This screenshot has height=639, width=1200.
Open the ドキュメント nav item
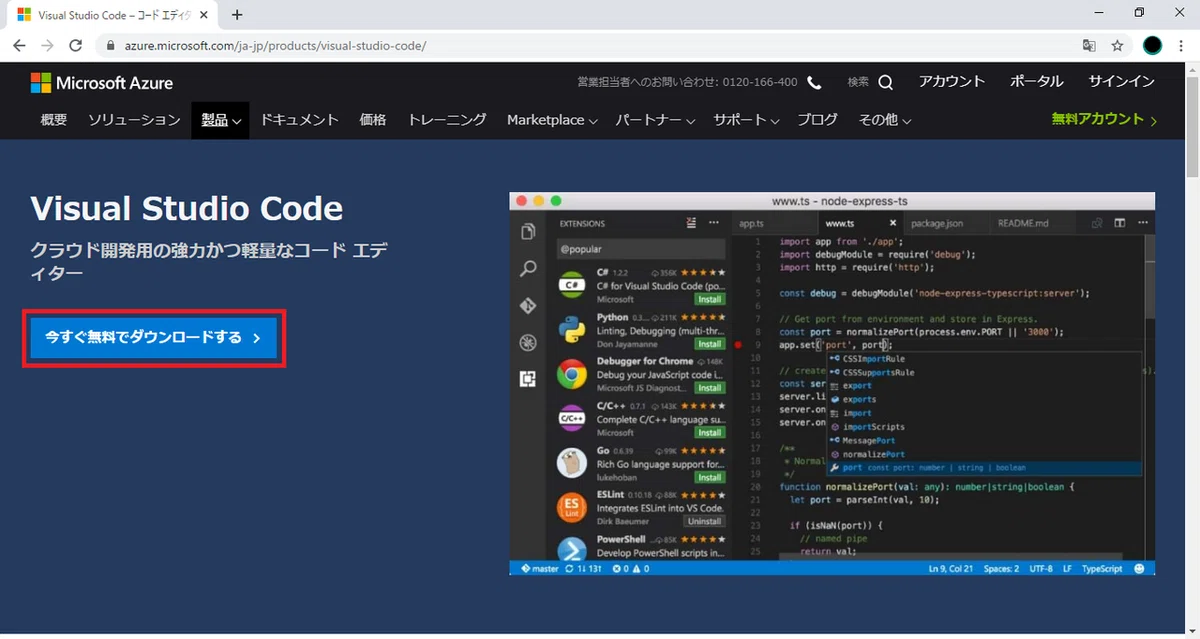coord(300,120)
